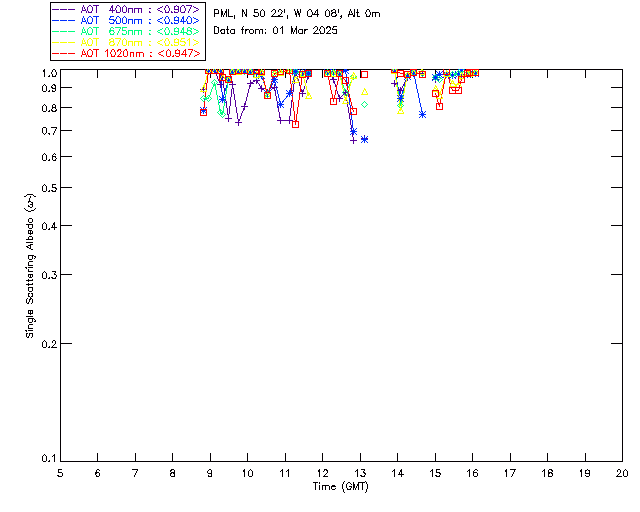Image resolution: width=640 pixels, height=512 pixels.
Task: Click the lowest red square near 11.3 GMT
Action: tap(295, 124)
